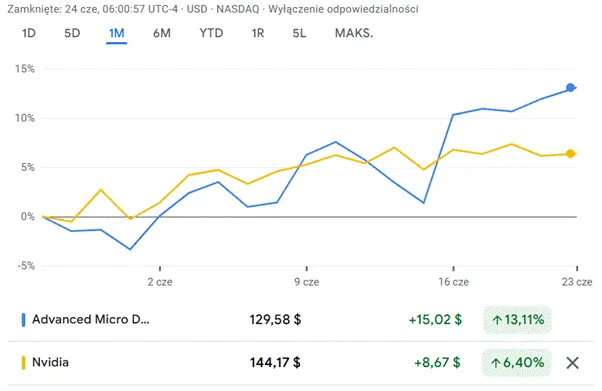This screenshot has height=391, width=602.
Task: Click the 2 cze axis label
Action: point(160,282)
